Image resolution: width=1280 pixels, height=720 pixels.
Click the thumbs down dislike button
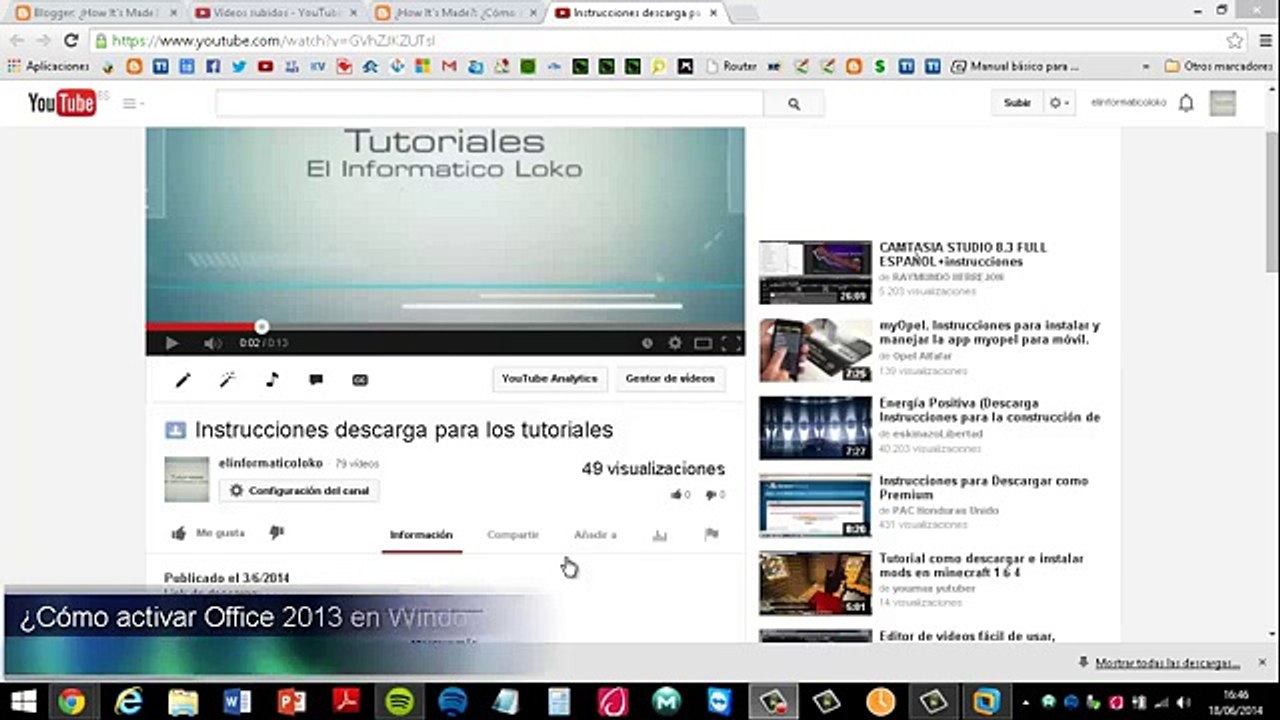277,533
